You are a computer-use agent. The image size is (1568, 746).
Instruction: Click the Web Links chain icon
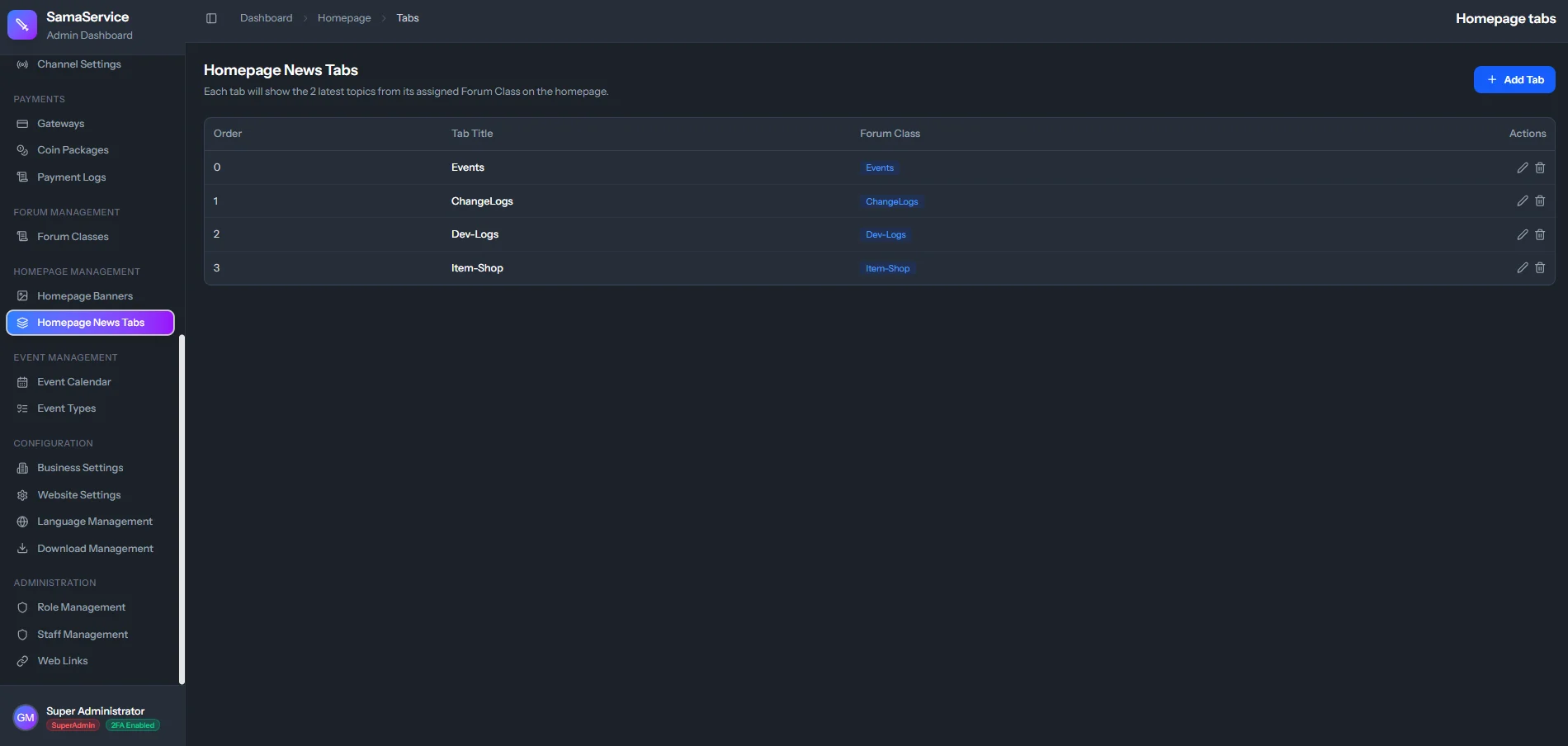click(22, 661)
